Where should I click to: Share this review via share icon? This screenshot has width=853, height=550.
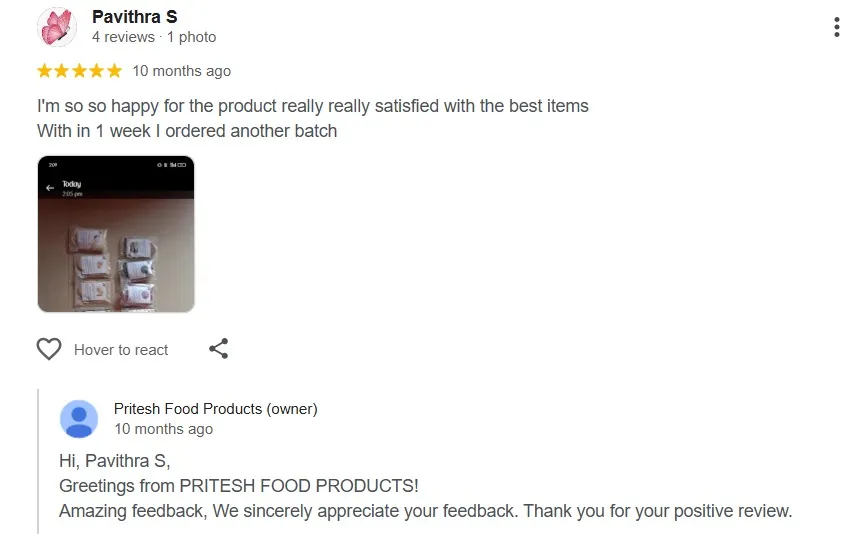(219, 349)
